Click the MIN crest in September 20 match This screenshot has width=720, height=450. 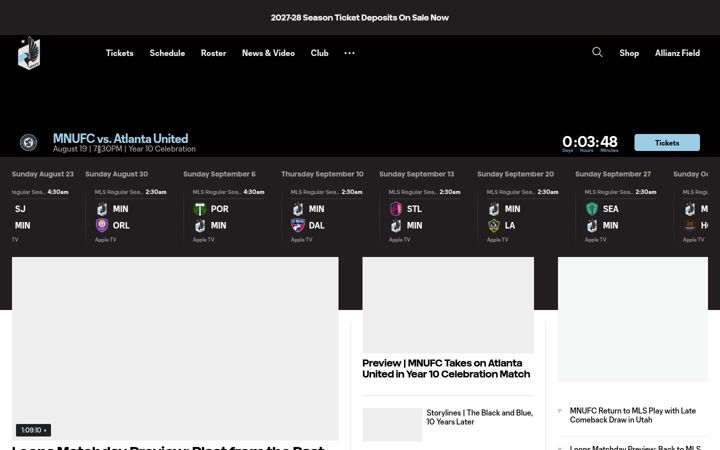click(x=494, y=209)
